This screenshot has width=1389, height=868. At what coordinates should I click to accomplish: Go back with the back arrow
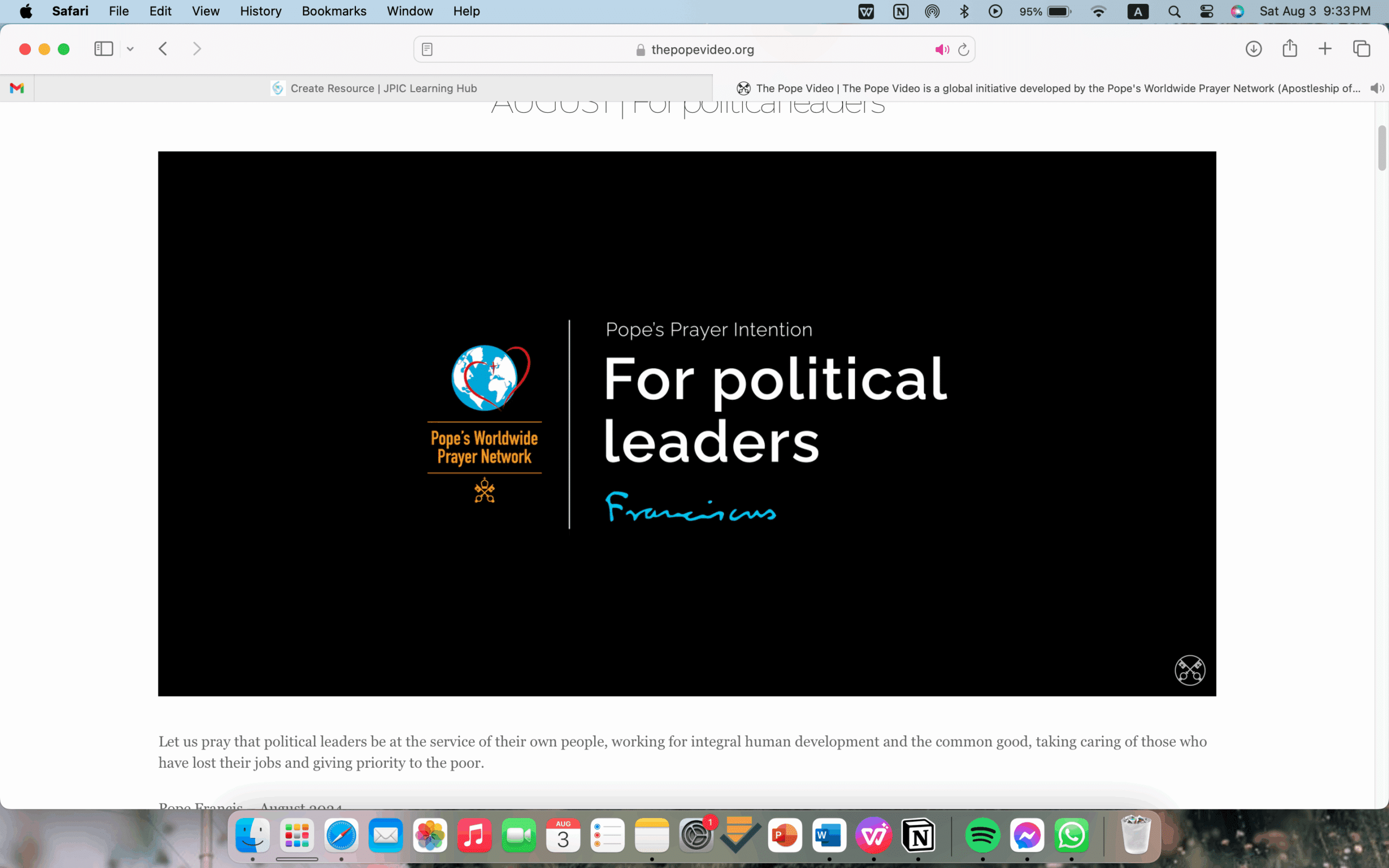[163, 49]
